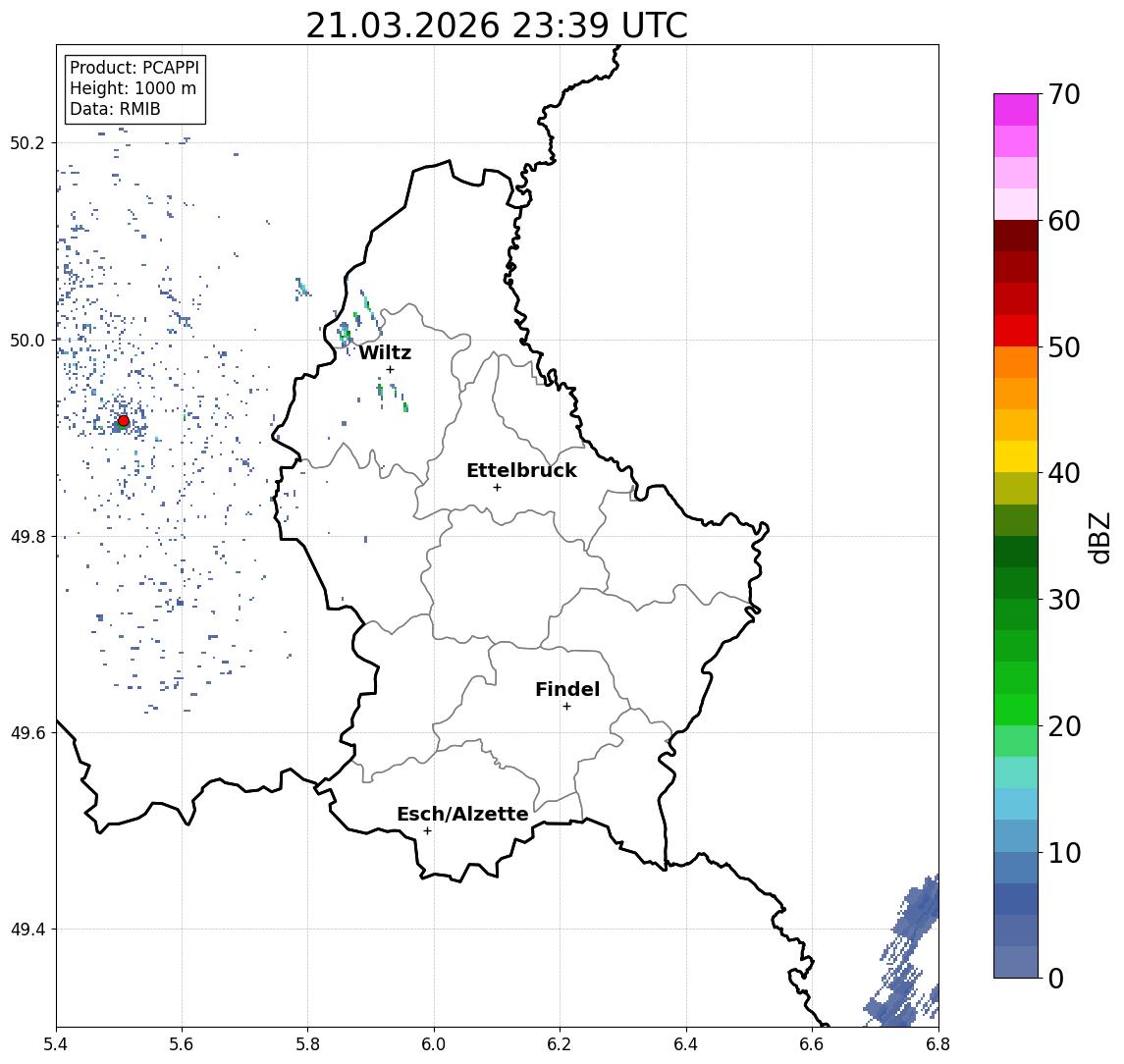1124x1064 pixels.
Task: Click the 10 colorbar tick label
Action: point(1064,853)
